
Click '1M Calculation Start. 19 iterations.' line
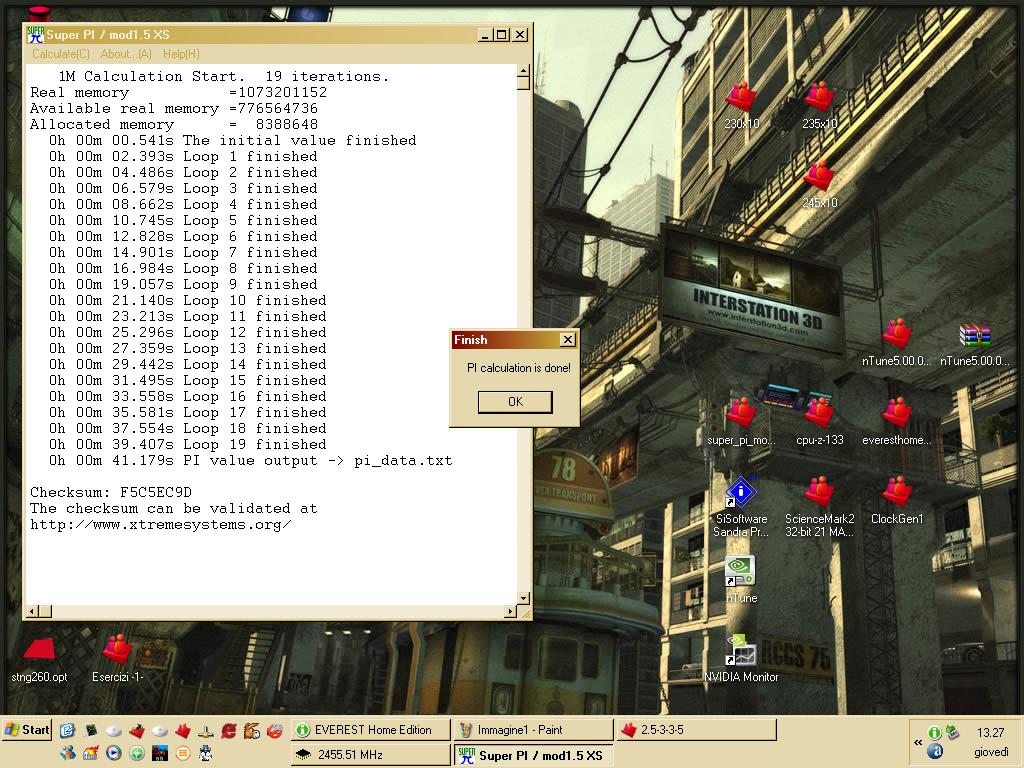223,76
